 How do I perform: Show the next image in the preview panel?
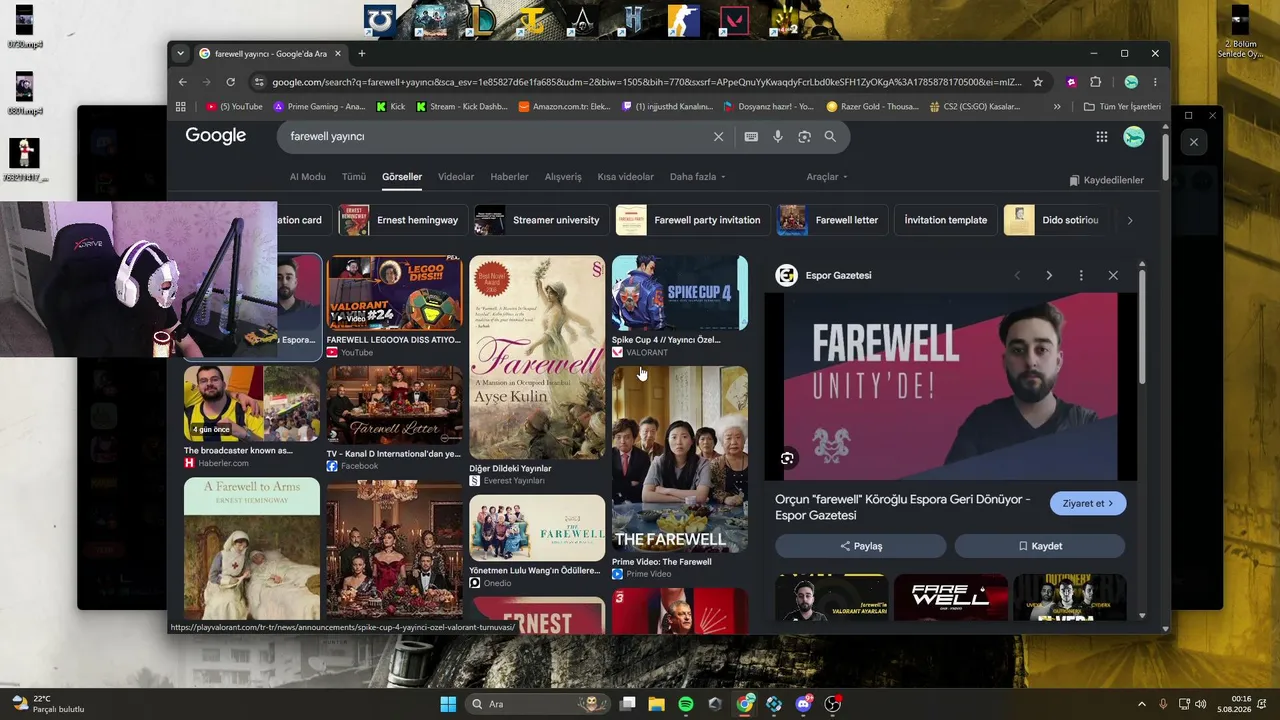1049,275
